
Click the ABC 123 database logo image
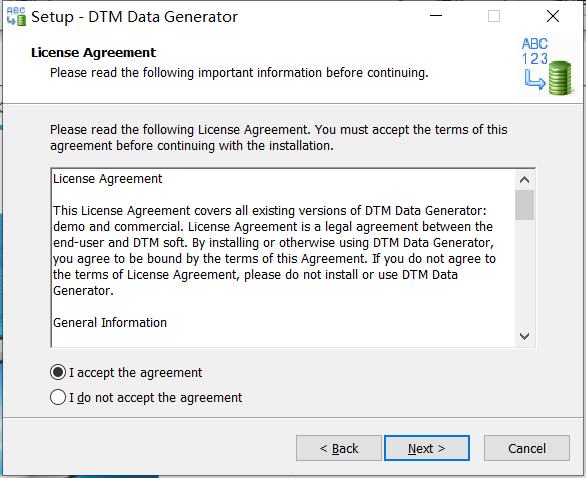click(x=547, y=67)
